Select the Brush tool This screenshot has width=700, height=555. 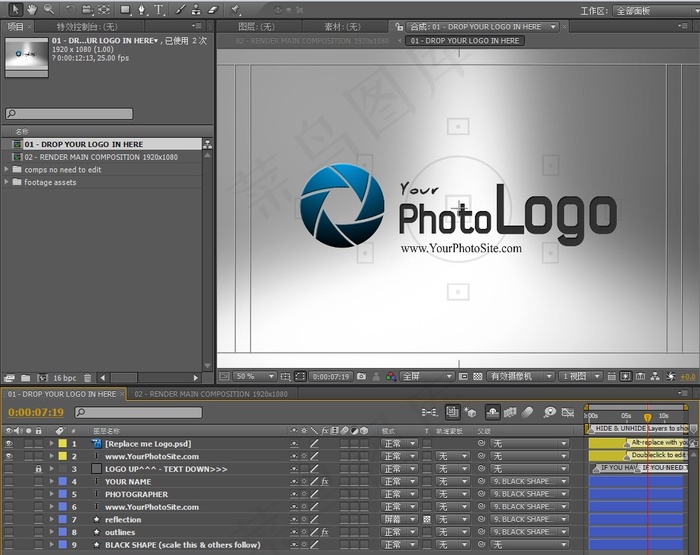tap(180, 9)
